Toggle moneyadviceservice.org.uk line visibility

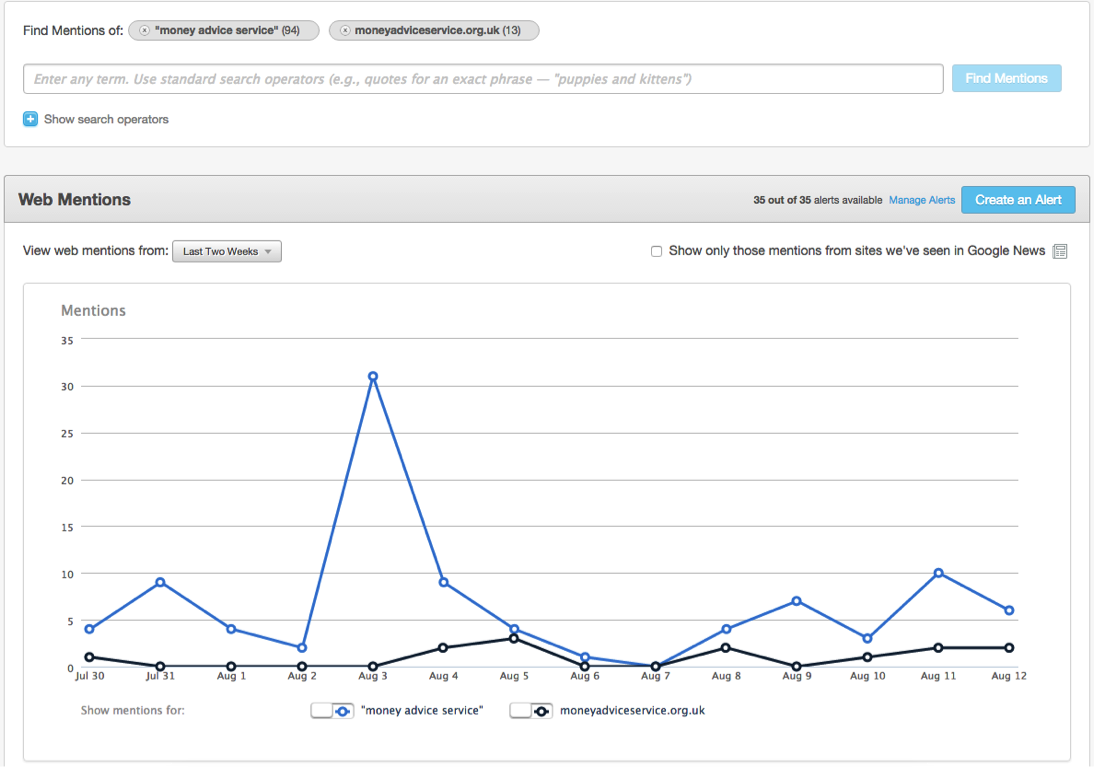[531, 711]
